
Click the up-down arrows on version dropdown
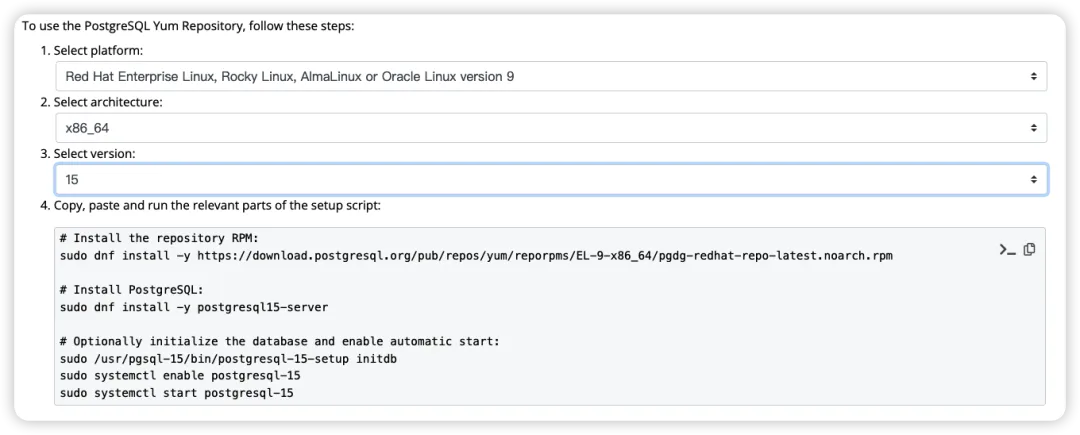[1033, 179]
